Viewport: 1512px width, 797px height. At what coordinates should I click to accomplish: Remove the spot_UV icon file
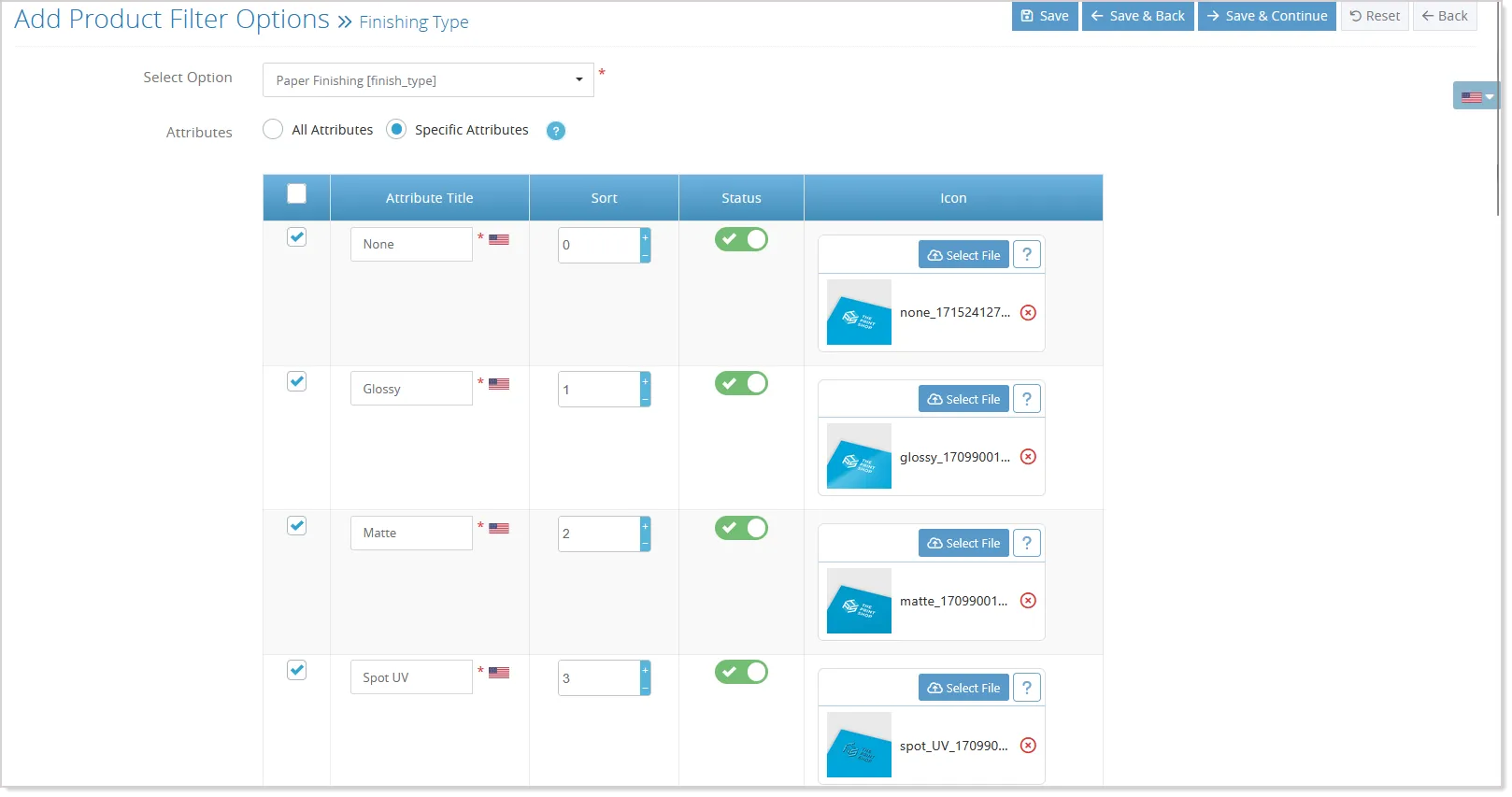[1028, 746]
